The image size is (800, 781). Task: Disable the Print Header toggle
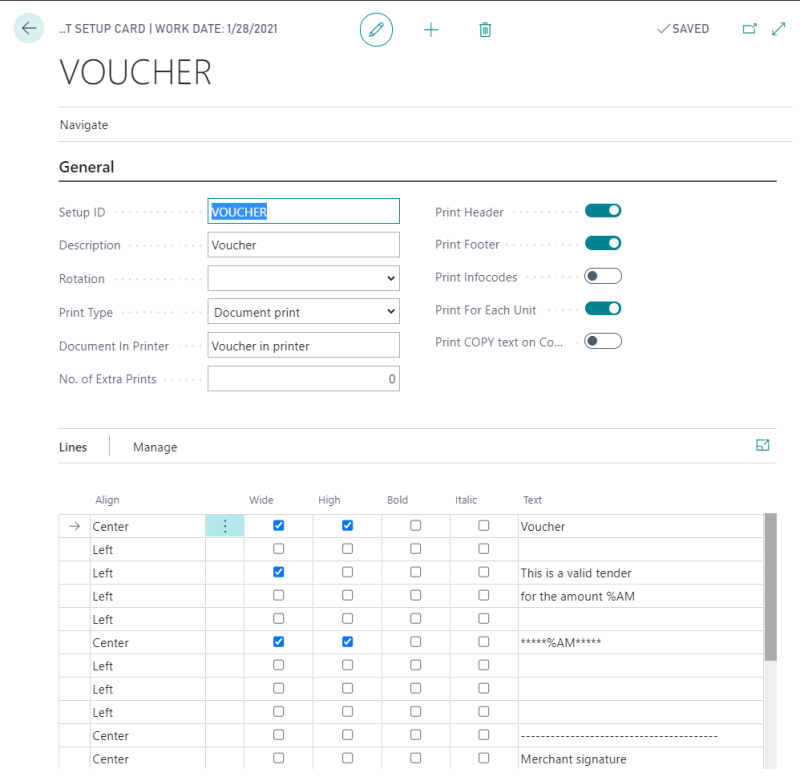tap(603, 211)
